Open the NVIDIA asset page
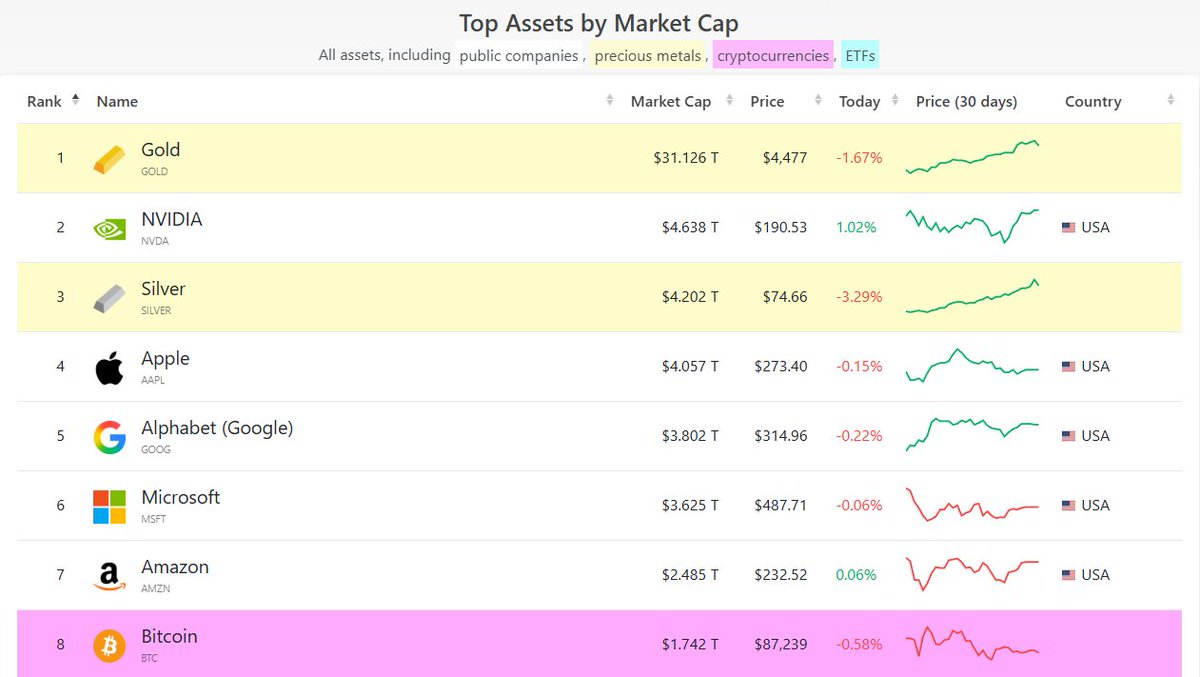1200x677 pixels. click(x=172, y=219)
